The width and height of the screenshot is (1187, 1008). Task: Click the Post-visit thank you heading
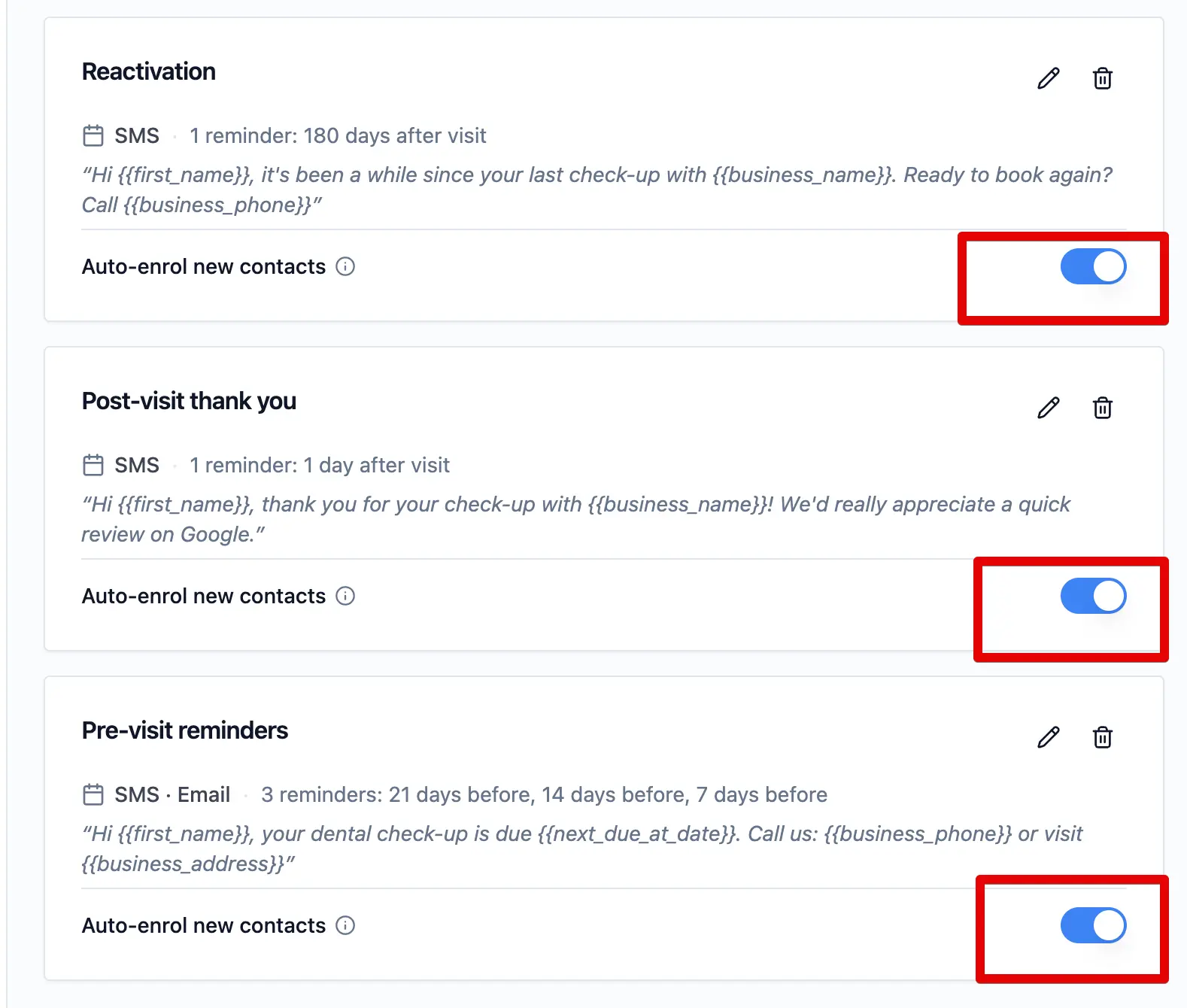189,401
